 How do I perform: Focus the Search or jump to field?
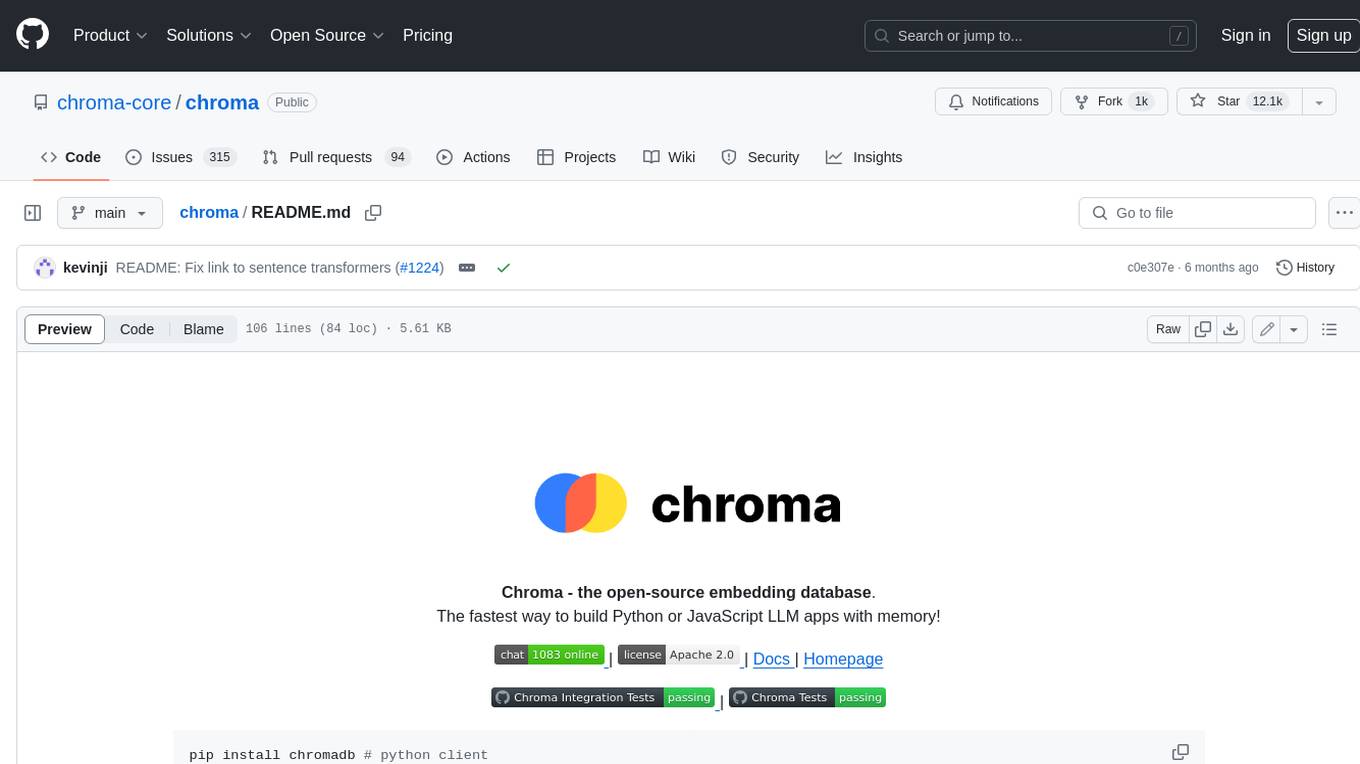coord(1031,35)
